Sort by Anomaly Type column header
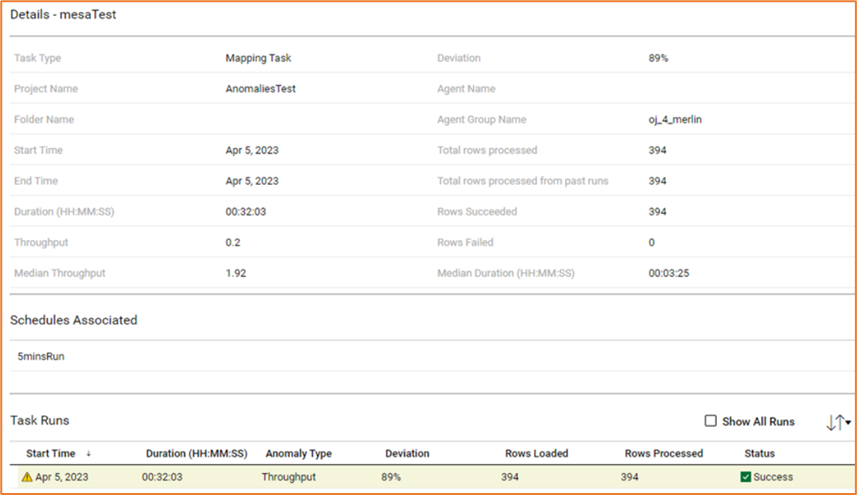This screenshot has height=495, width=857. [x=298, y=453]
